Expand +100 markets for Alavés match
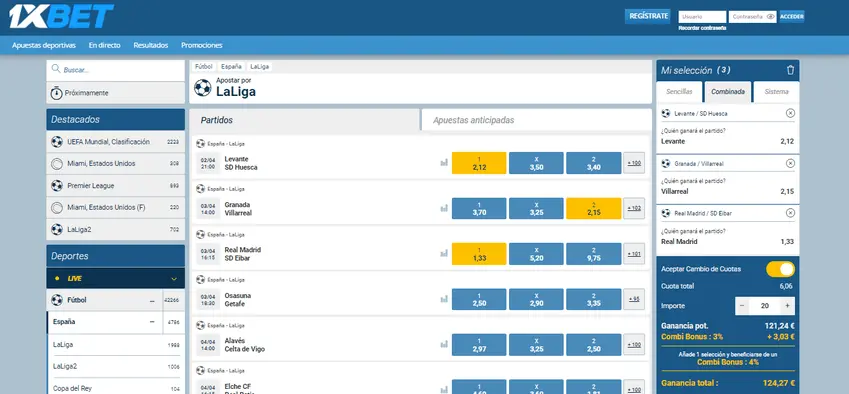Image resolution: width=849 pixels, height=394 pixels. (x=634, y=345)
